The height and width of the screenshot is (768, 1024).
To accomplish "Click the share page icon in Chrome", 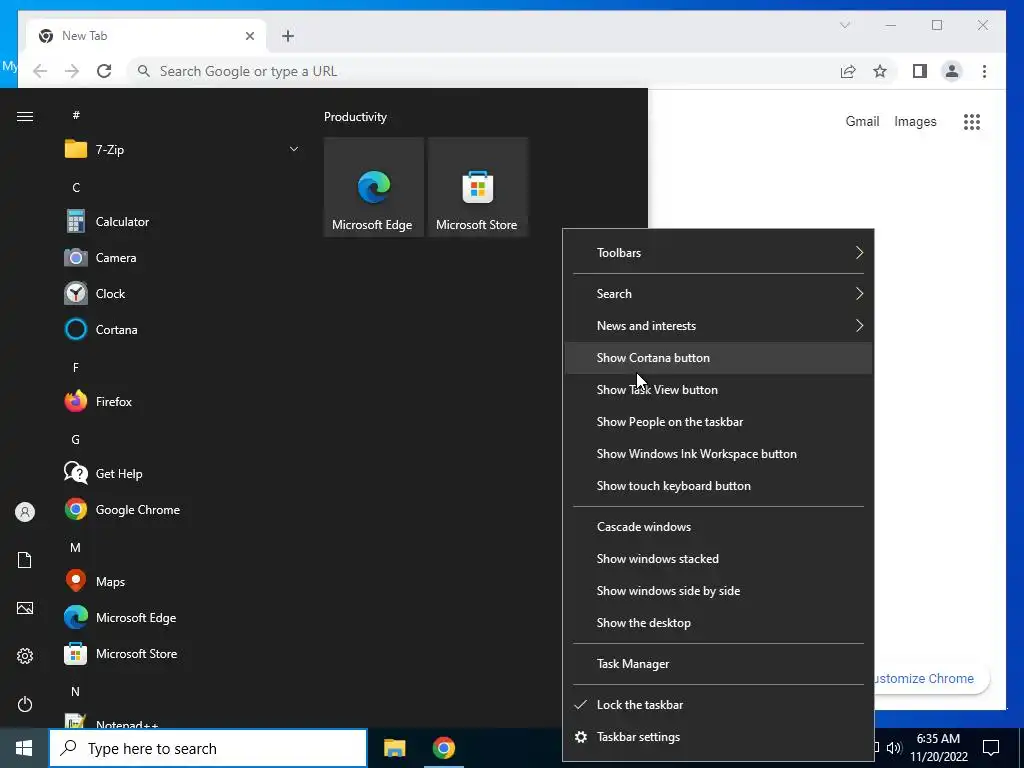I will pyautogui.click(x=848, y=71).
